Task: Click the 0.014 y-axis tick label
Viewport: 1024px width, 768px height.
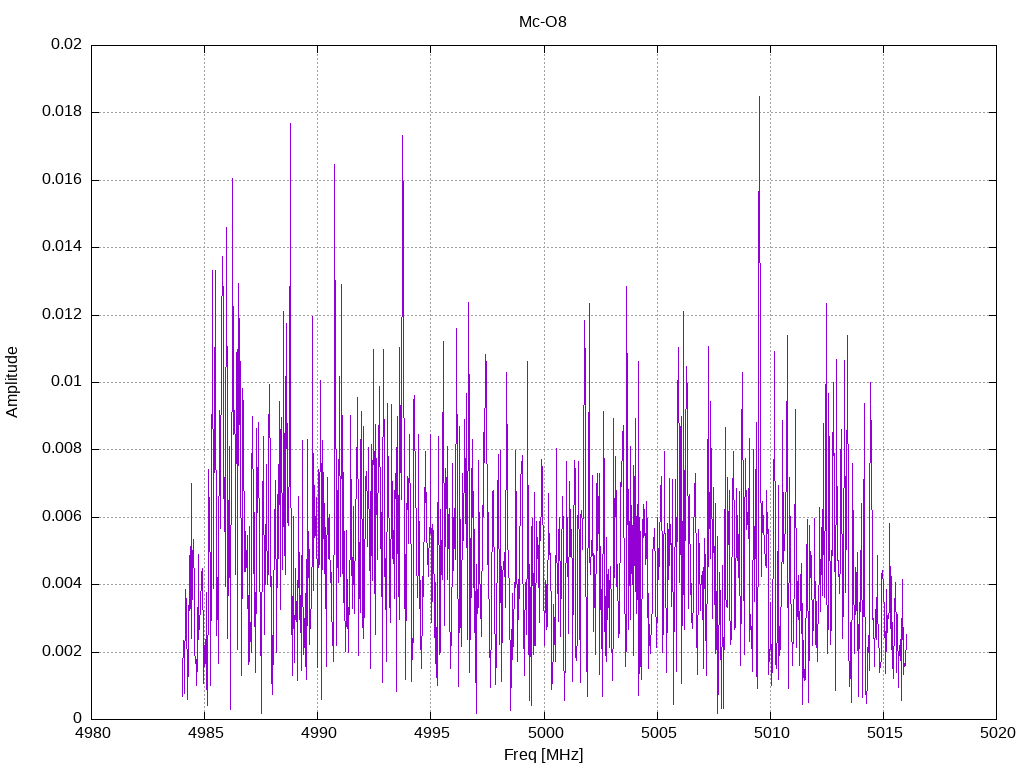Action: (62, 246)
